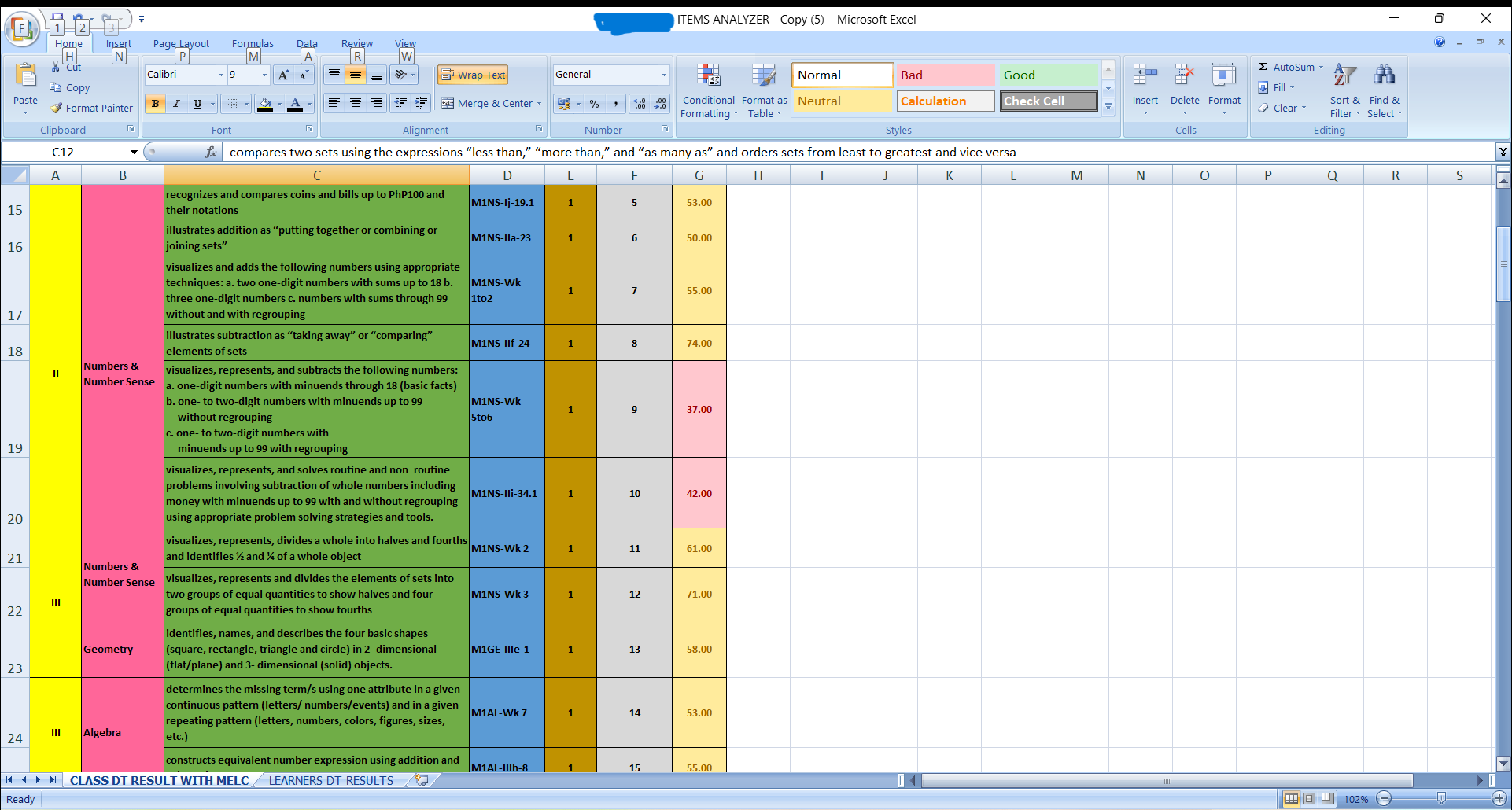Viewport: 1512px width, 810px height.
Task: Open Format as Table
Action: 764,90
